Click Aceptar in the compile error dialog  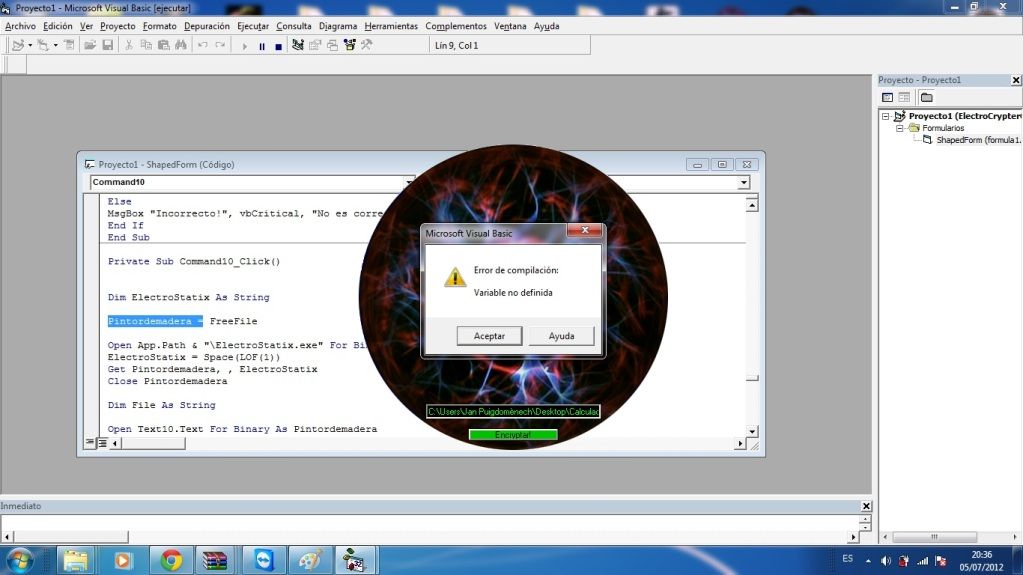tap(489, 335)
